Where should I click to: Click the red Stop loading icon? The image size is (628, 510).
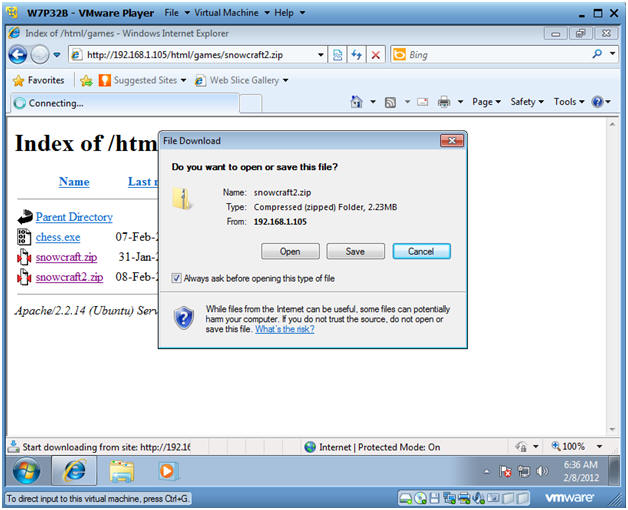coord(375,55)
